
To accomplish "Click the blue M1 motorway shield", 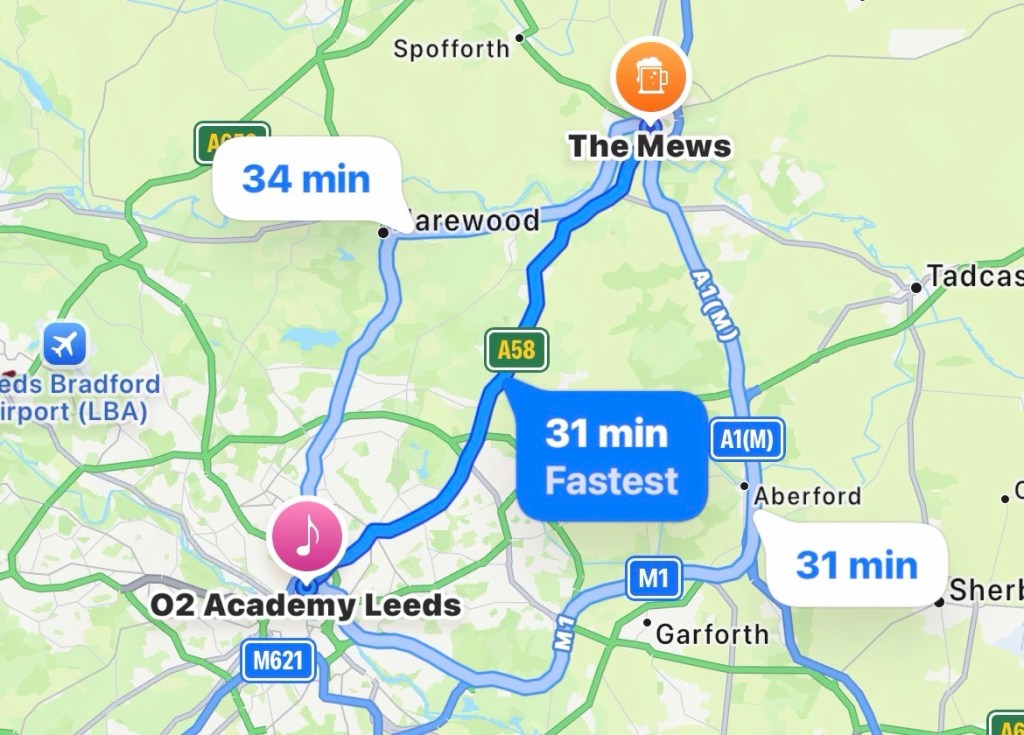I will tap(654, 578).
